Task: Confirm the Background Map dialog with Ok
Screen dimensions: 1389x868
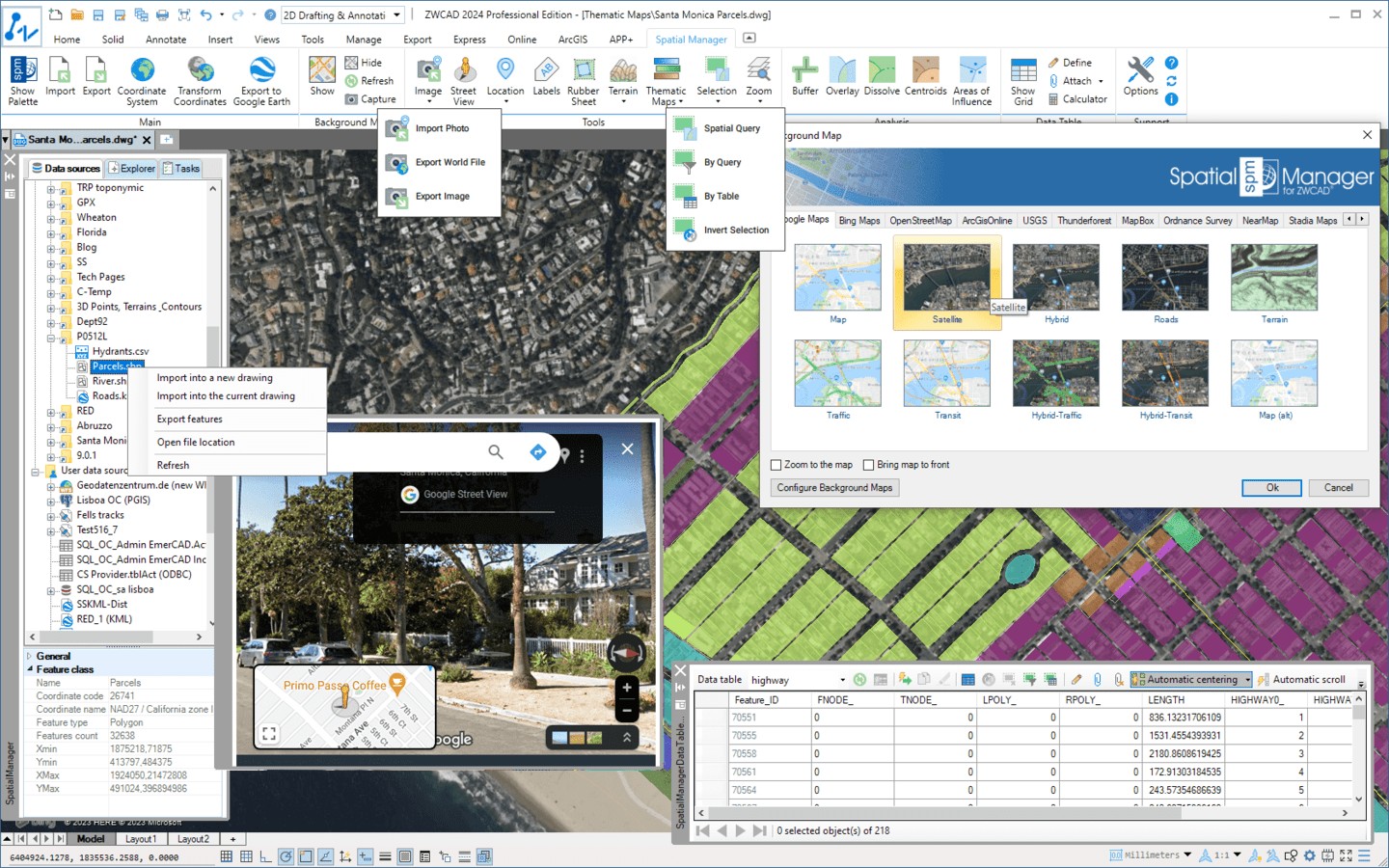Action: (1270, 487)
